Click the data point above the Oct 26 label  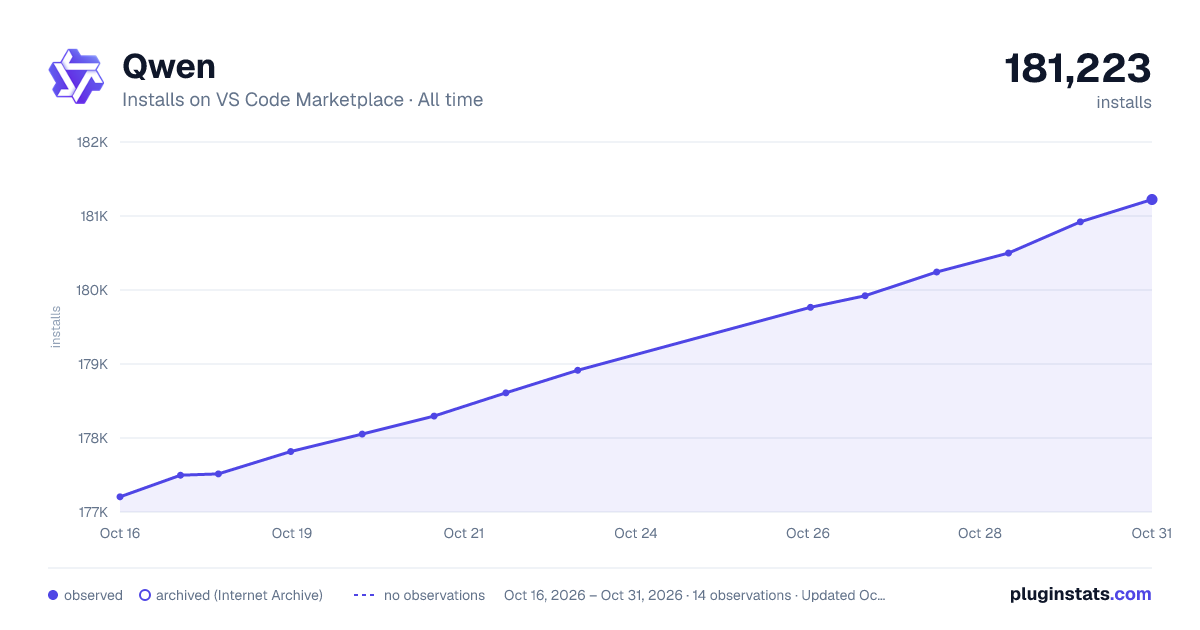(810, 308)
